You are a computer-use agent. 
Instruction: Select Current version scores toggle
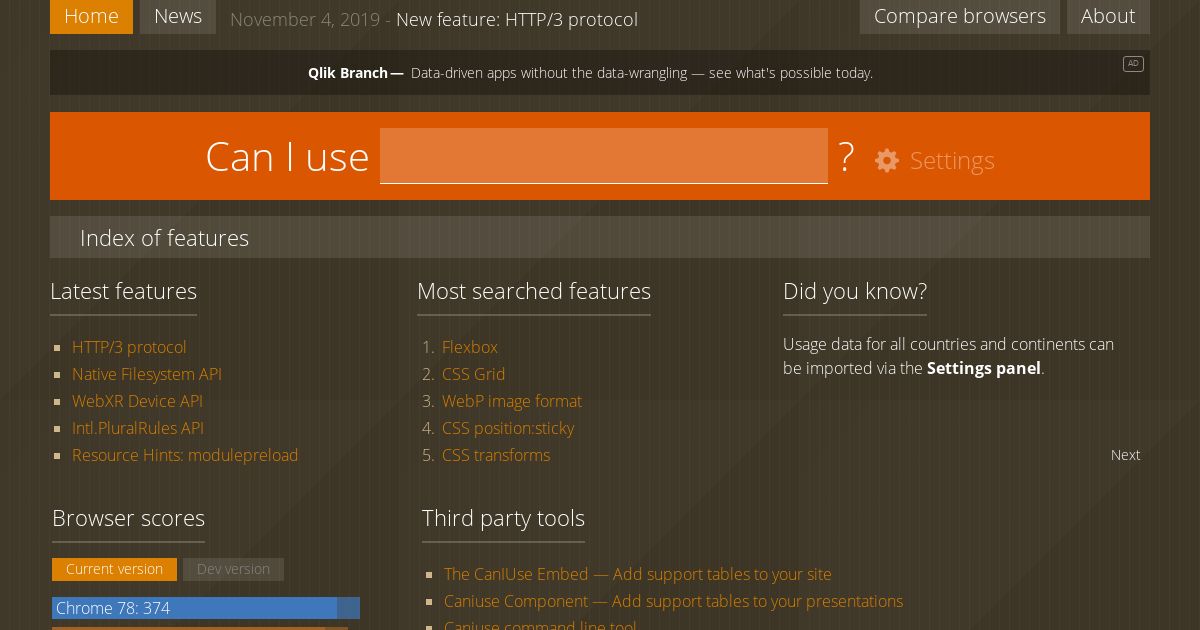[114, 569]
